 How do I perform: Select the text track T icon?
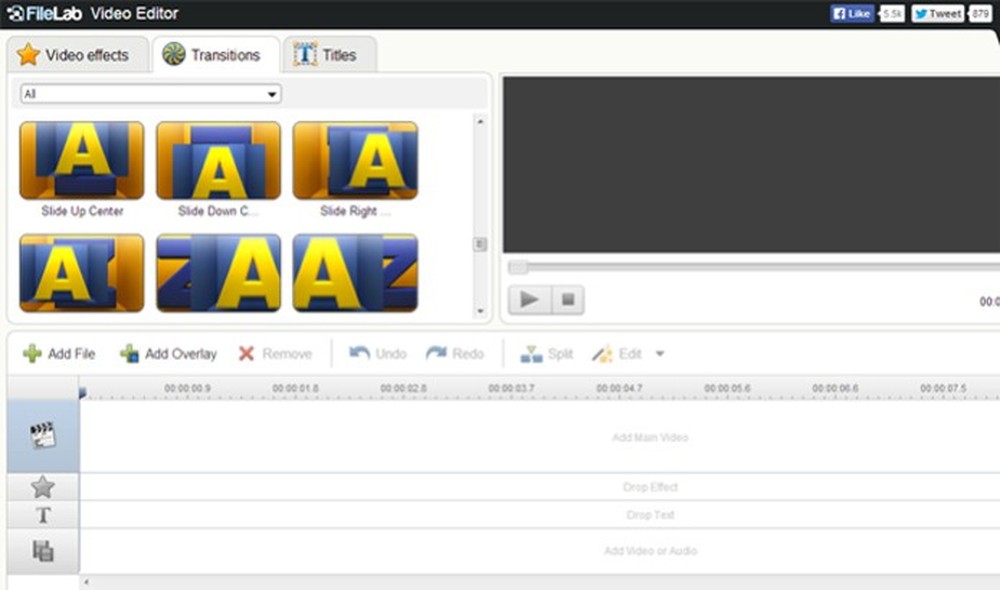(42, 515)
